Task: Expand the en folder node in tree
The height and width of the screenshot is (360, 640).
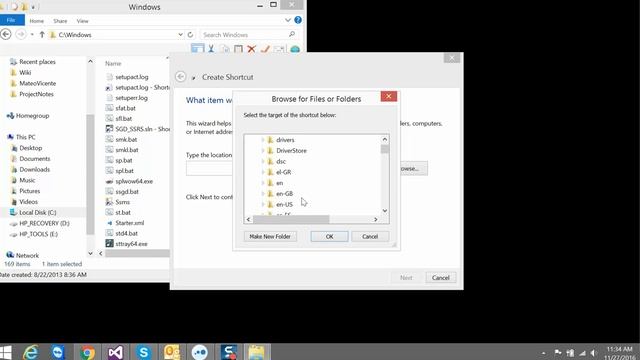Action: [263, 183]
